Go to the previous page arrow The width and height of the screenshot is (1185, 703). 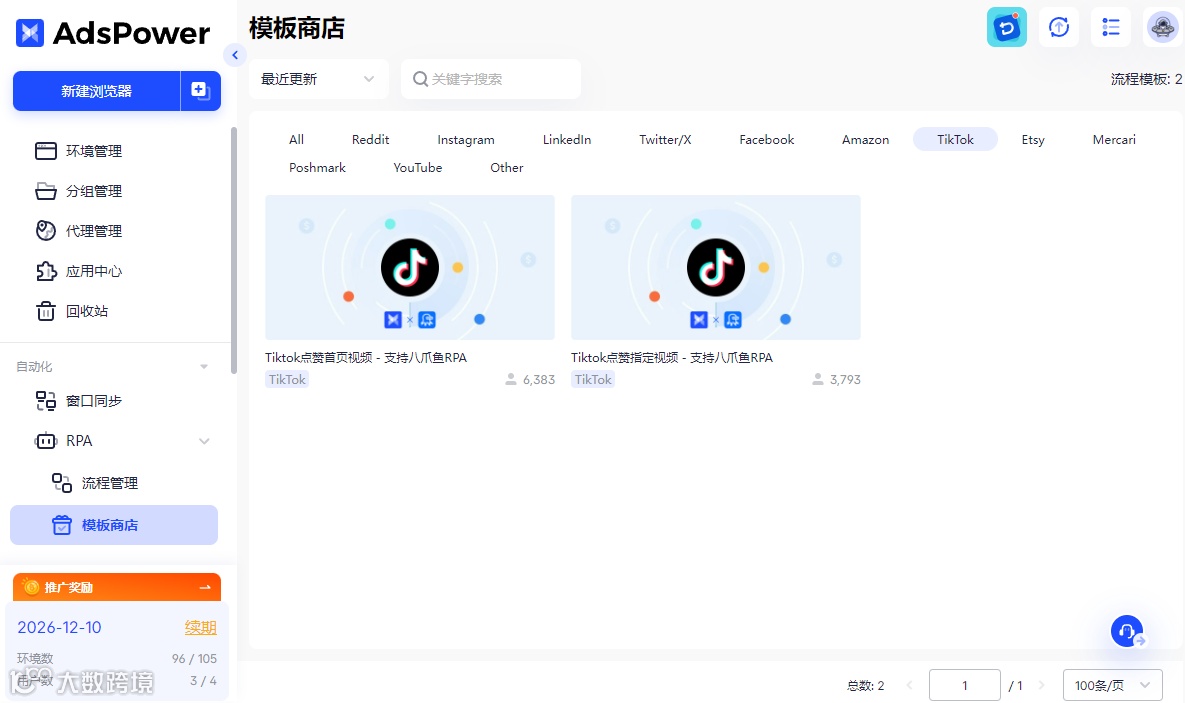click(909, 686)
